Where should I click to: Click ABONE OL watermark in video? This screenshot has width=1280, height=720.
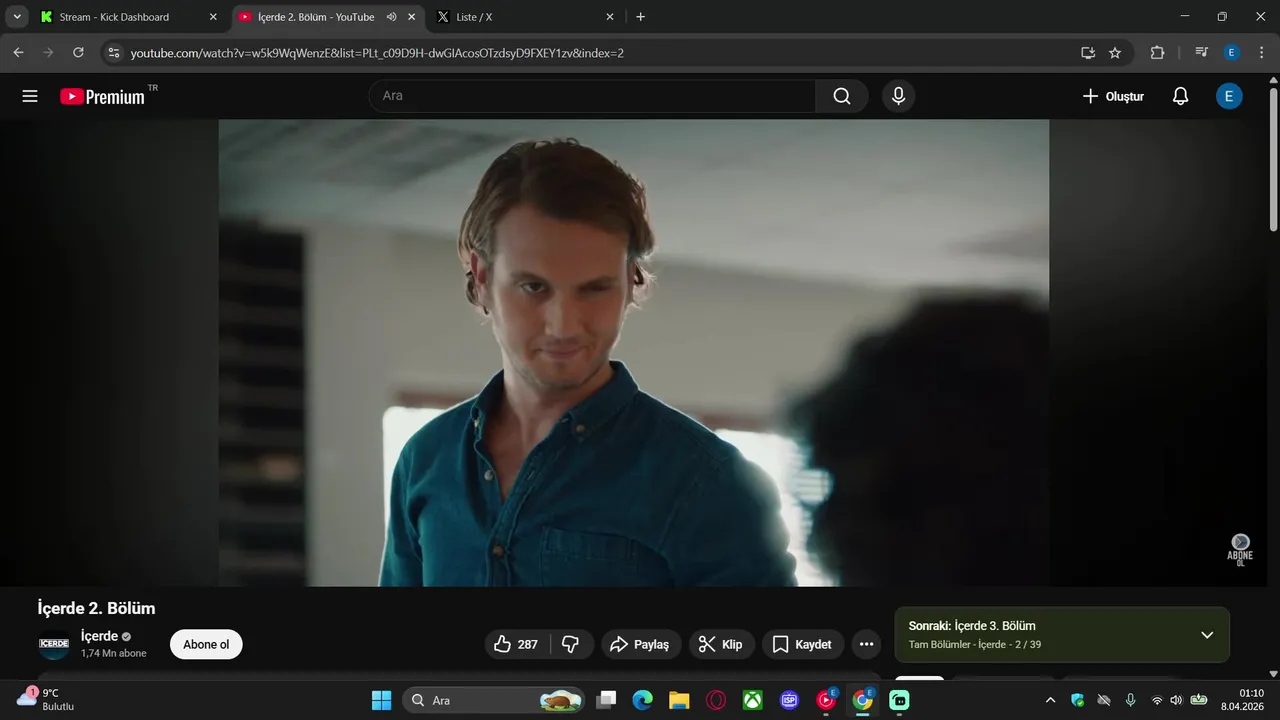pos(1240,550)
